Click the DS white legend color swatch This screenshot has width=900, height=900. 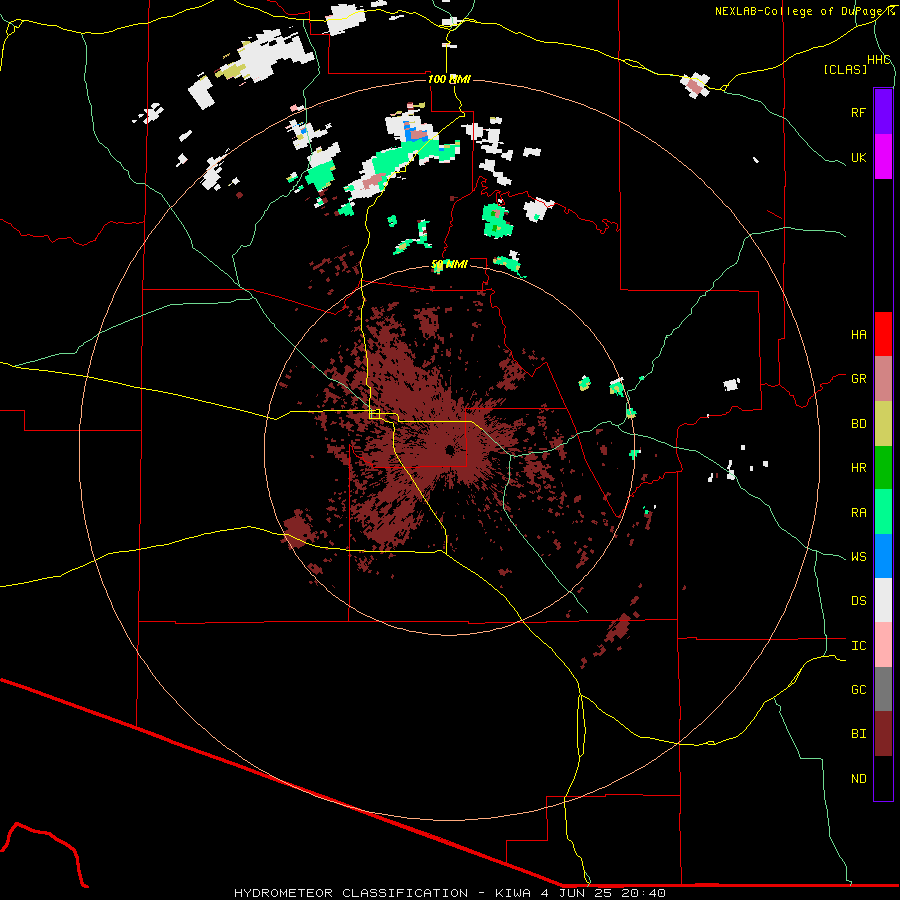click(x=883, y=600)
